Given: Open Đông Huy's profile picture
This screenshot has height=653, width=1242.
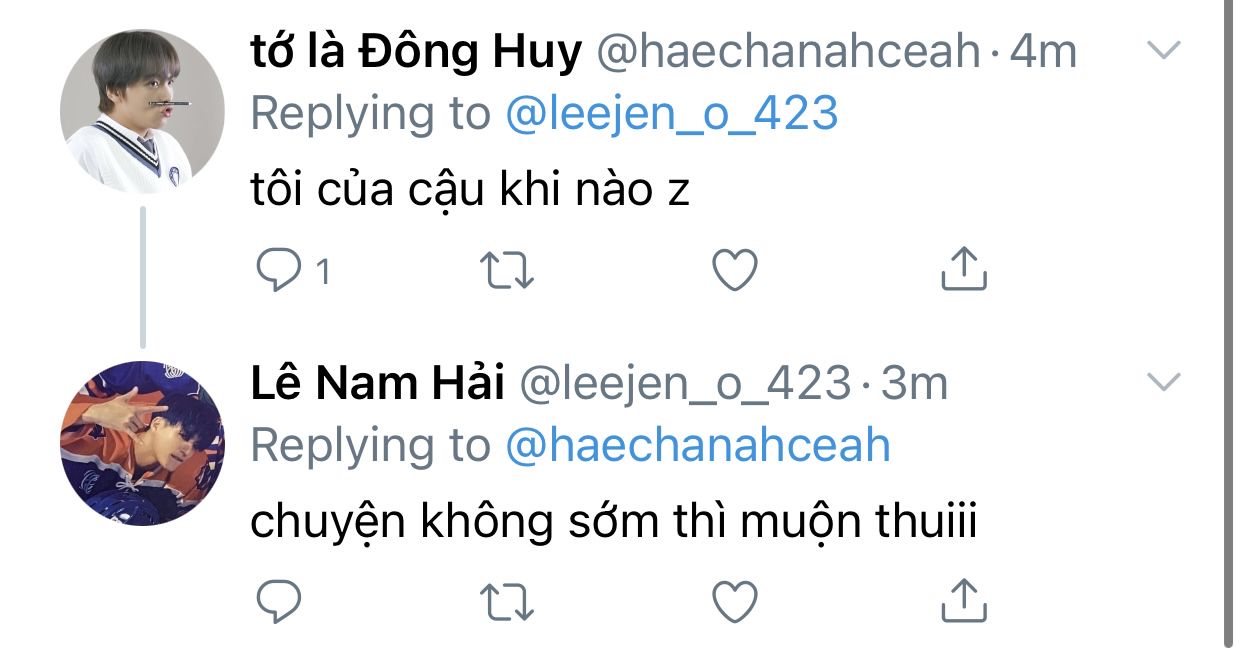Looking at the screenshot, I should point(143,111).
